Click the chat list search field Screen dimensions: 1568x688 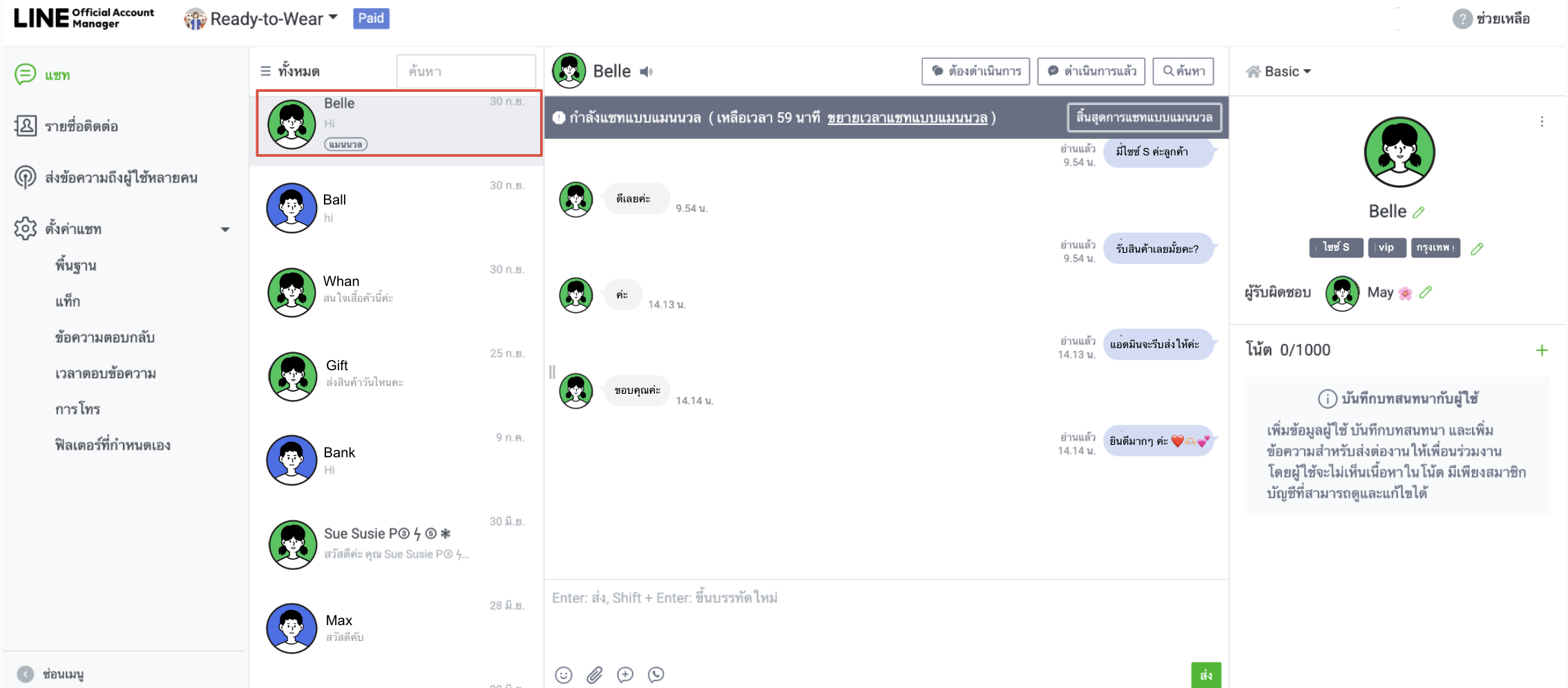pyautogui.click(x=466, y=72)
